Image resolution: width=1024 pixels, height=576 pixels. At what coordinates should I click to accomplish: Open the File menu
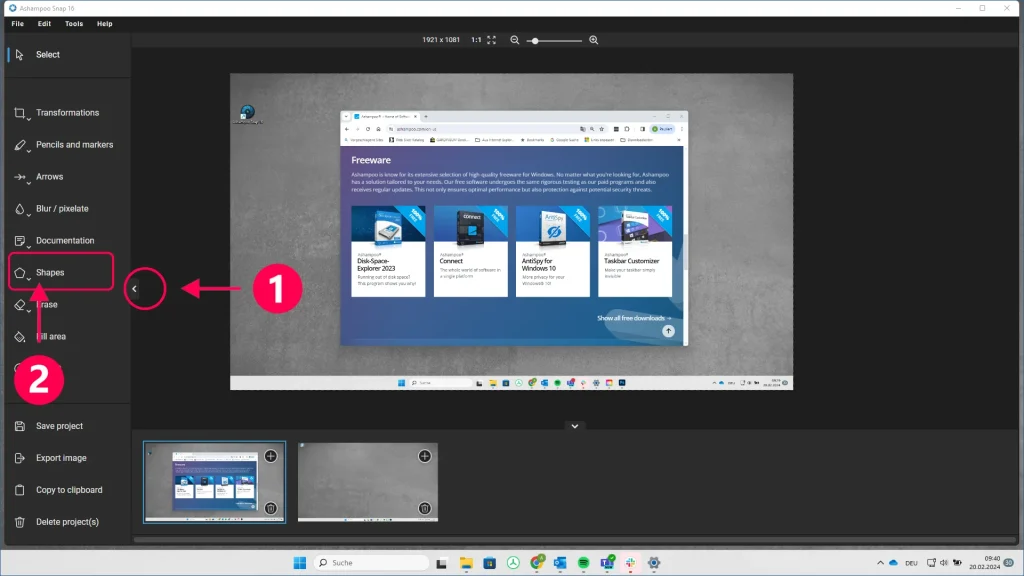(18, 24)
